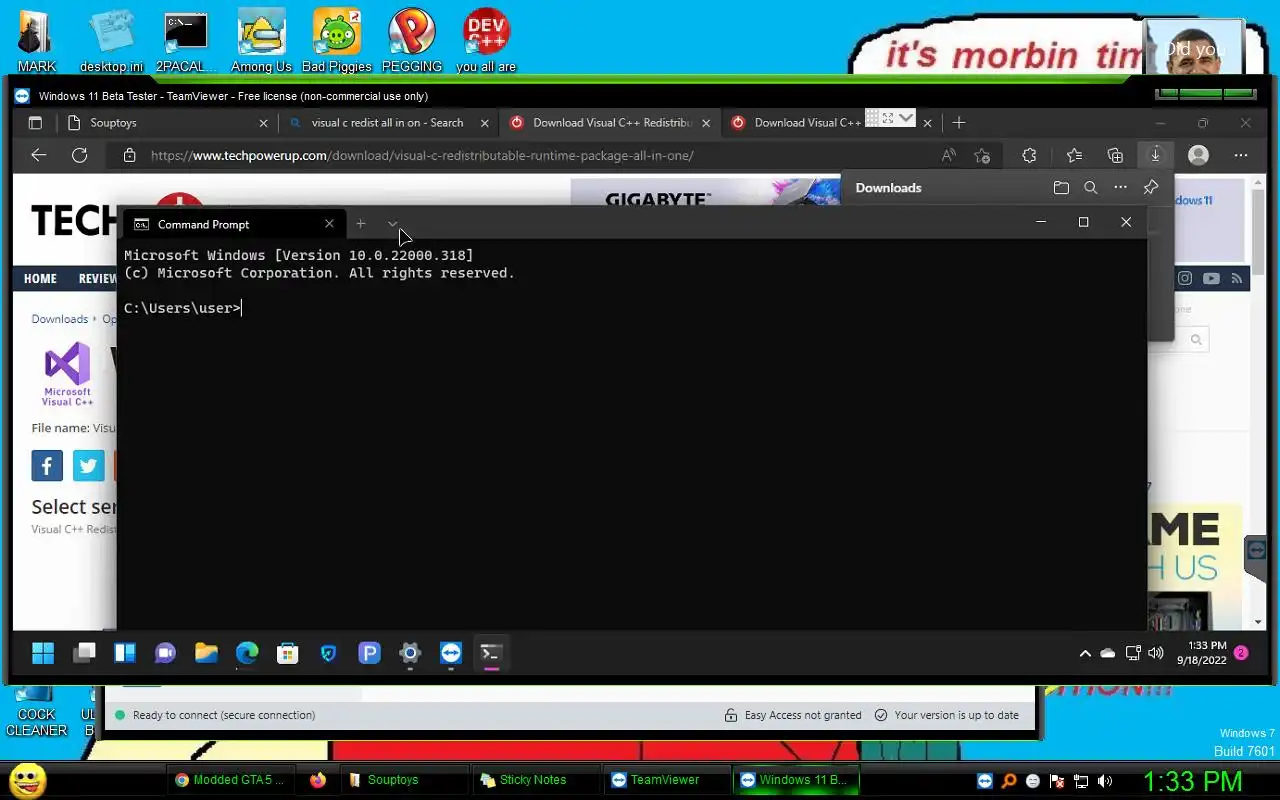The width and height of the screenshot is (1280, 800).
Task: Open Edge Favorites list icon
Action: click(1074, 155)
